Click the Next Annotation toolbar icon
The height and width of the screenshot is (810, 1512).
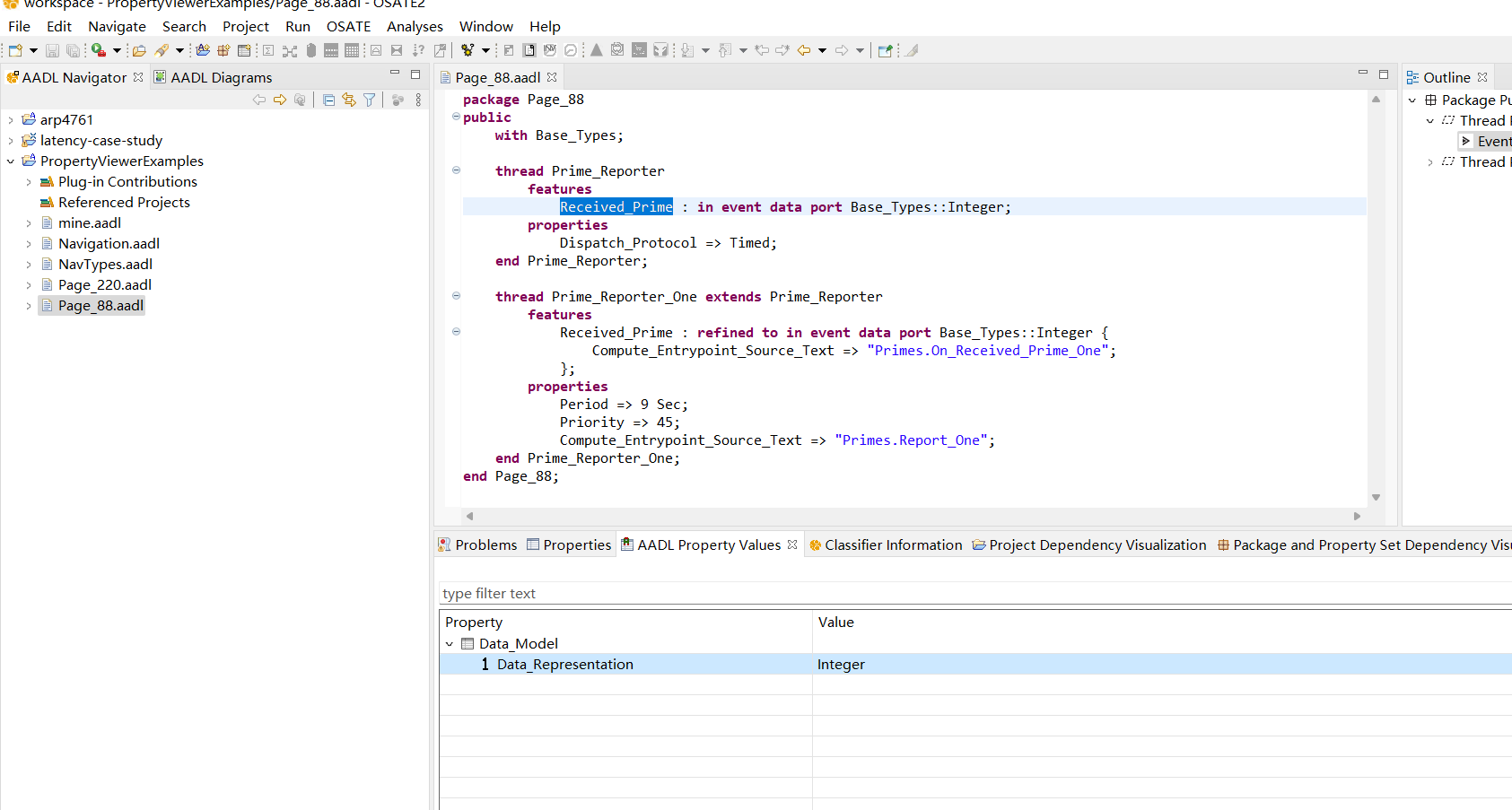point(687,50)
